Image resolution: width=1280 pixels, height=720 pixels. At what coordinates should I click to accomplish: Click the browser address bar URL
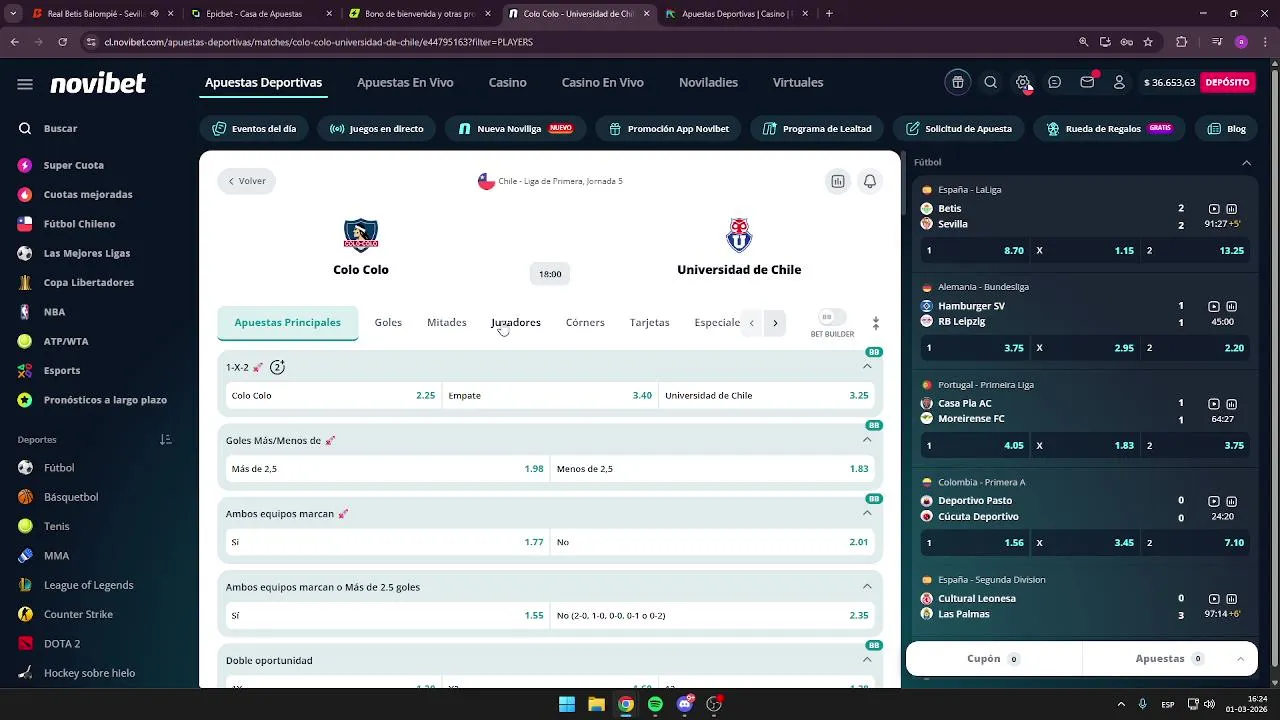[x=319, y=42]
